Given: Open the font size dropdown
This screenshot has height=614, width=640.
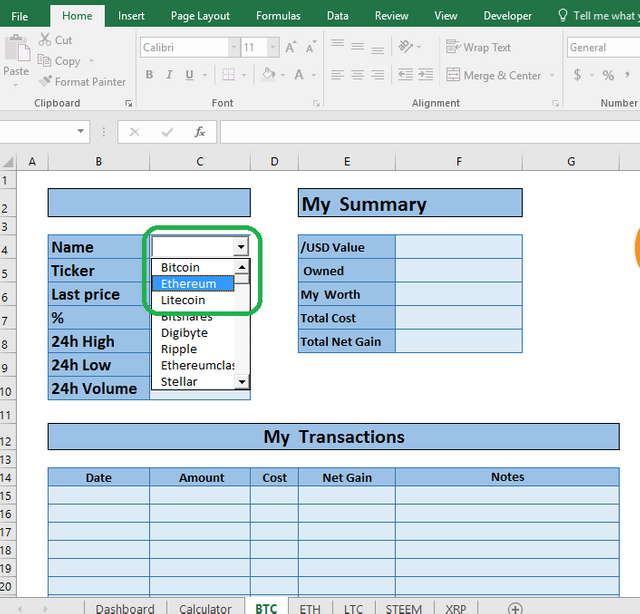Looking at the screenshot, I should [273, 47].
